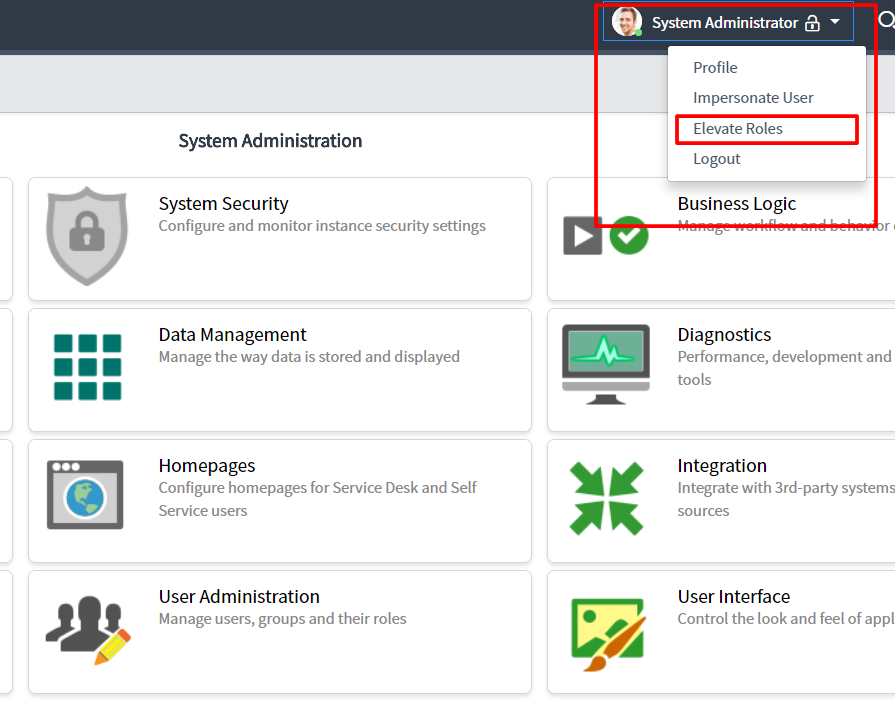895x709 pixels.
Task: Click the Homepages globe window icon
Action: pos(85,494)
